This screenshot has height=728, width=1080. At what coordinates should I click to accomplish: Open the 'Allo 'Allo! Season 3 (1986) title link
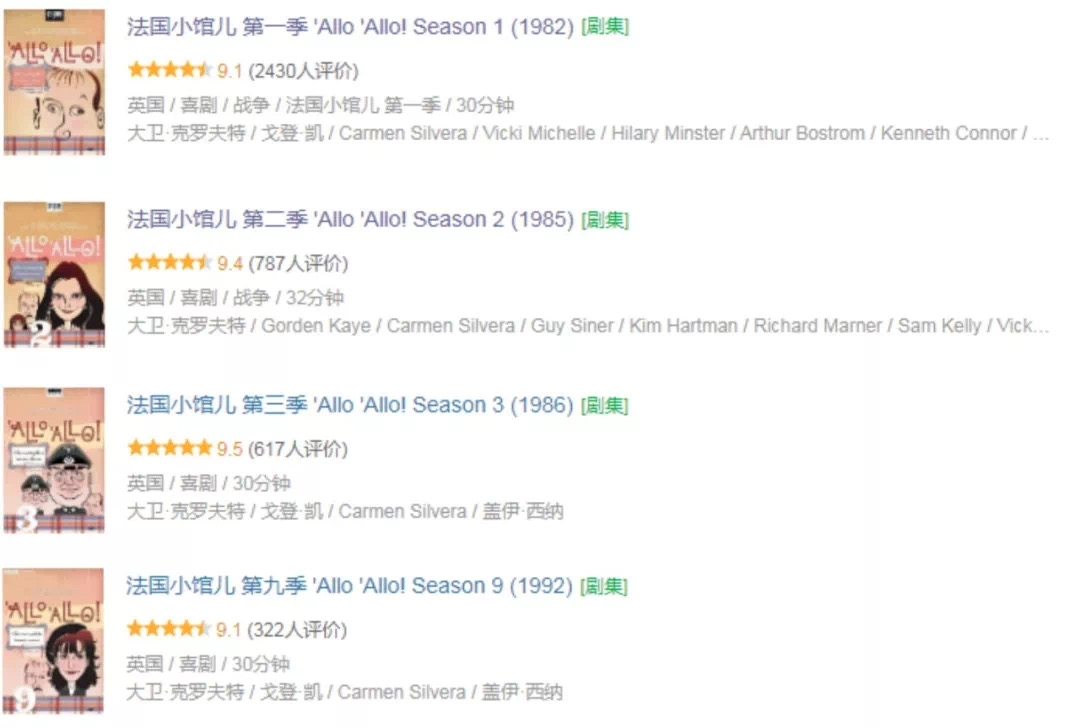point(350,405)
